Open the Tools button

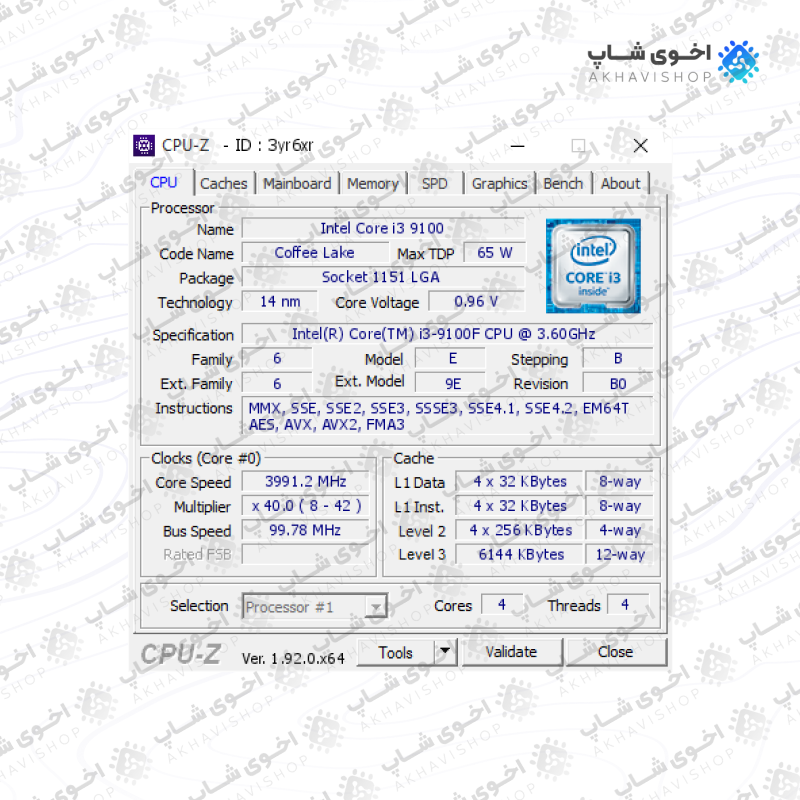coord(396,653)
